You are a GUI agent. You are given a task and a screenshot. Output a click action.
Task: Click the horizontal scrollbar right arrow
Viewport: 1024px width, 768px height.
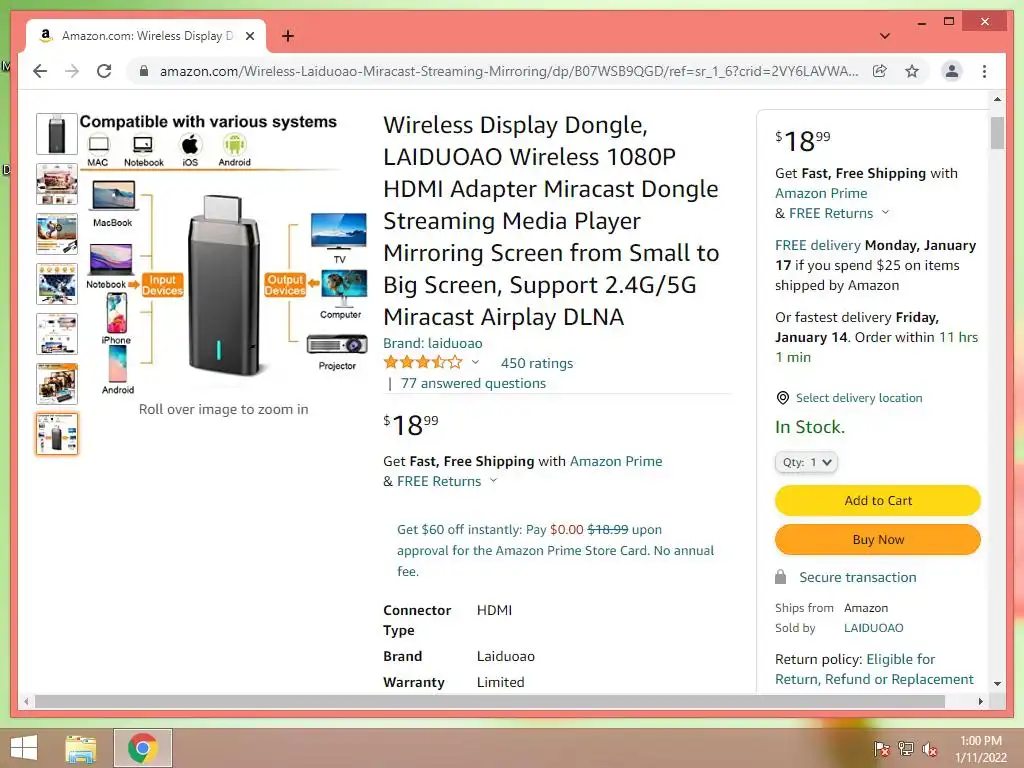point(980,701)
